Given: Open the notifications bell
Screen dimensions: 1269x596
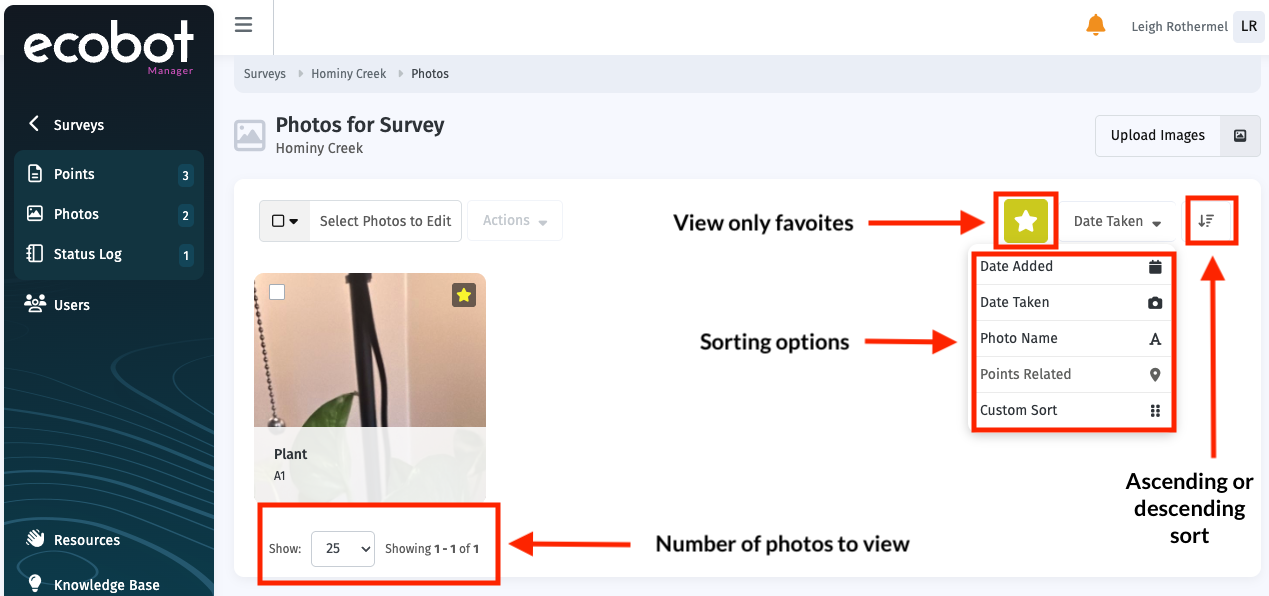Looking at the screenshot, I should point(1096,25).
